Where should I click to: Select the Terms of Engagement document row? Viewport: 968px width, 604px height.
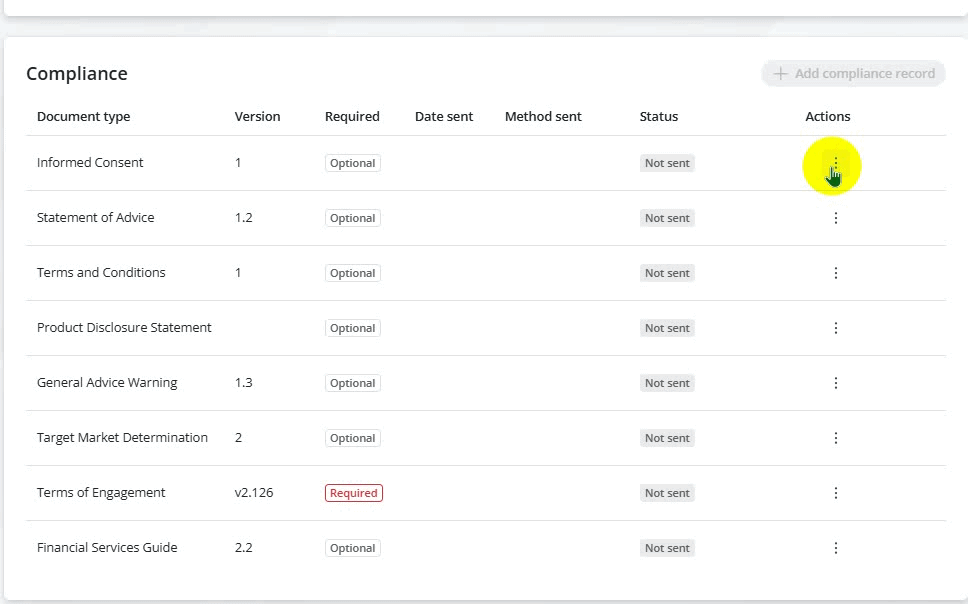pos(101,493)
